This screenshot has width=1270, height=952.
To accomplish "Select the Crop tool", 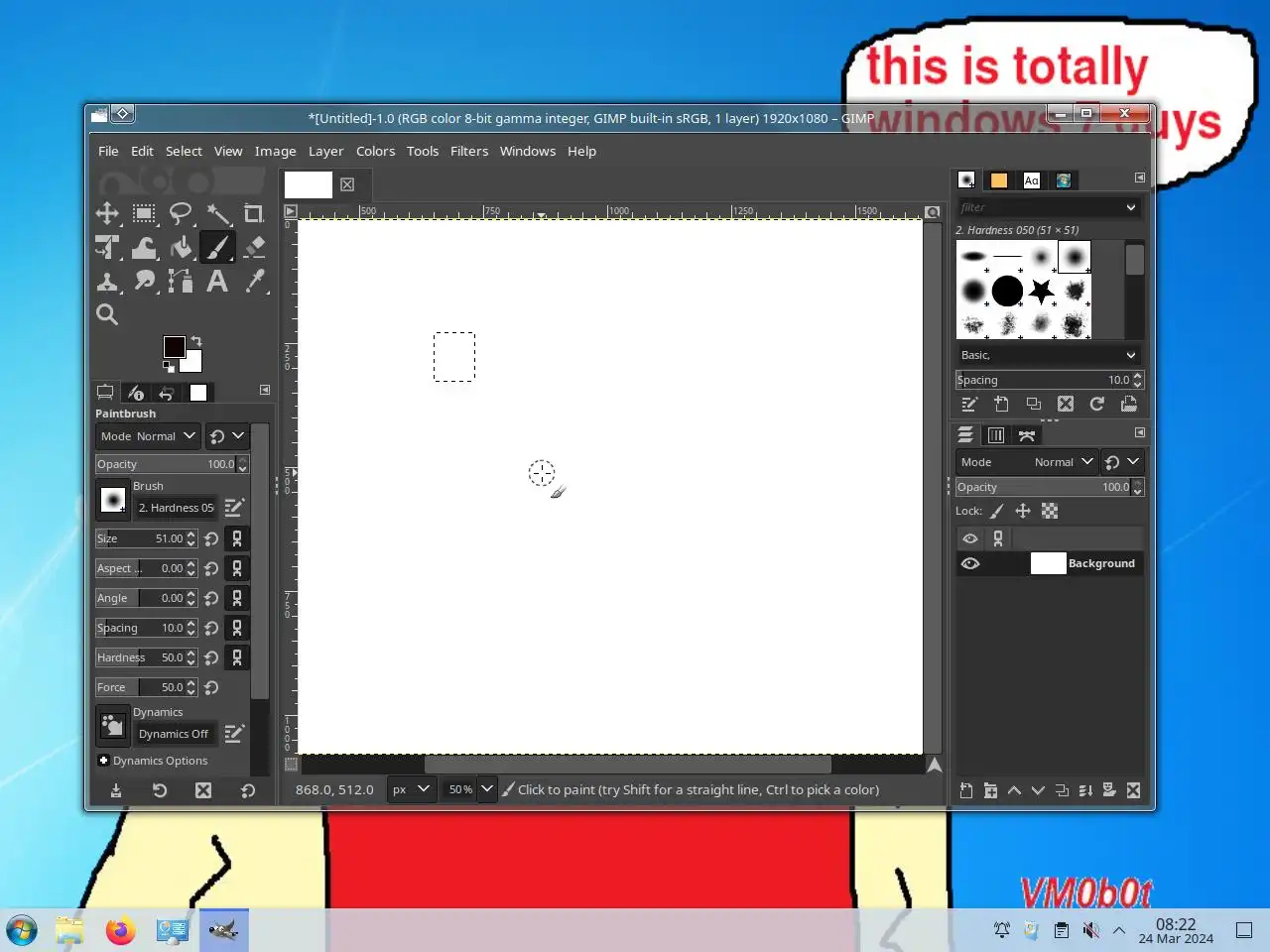I will [x=254, y=213].
